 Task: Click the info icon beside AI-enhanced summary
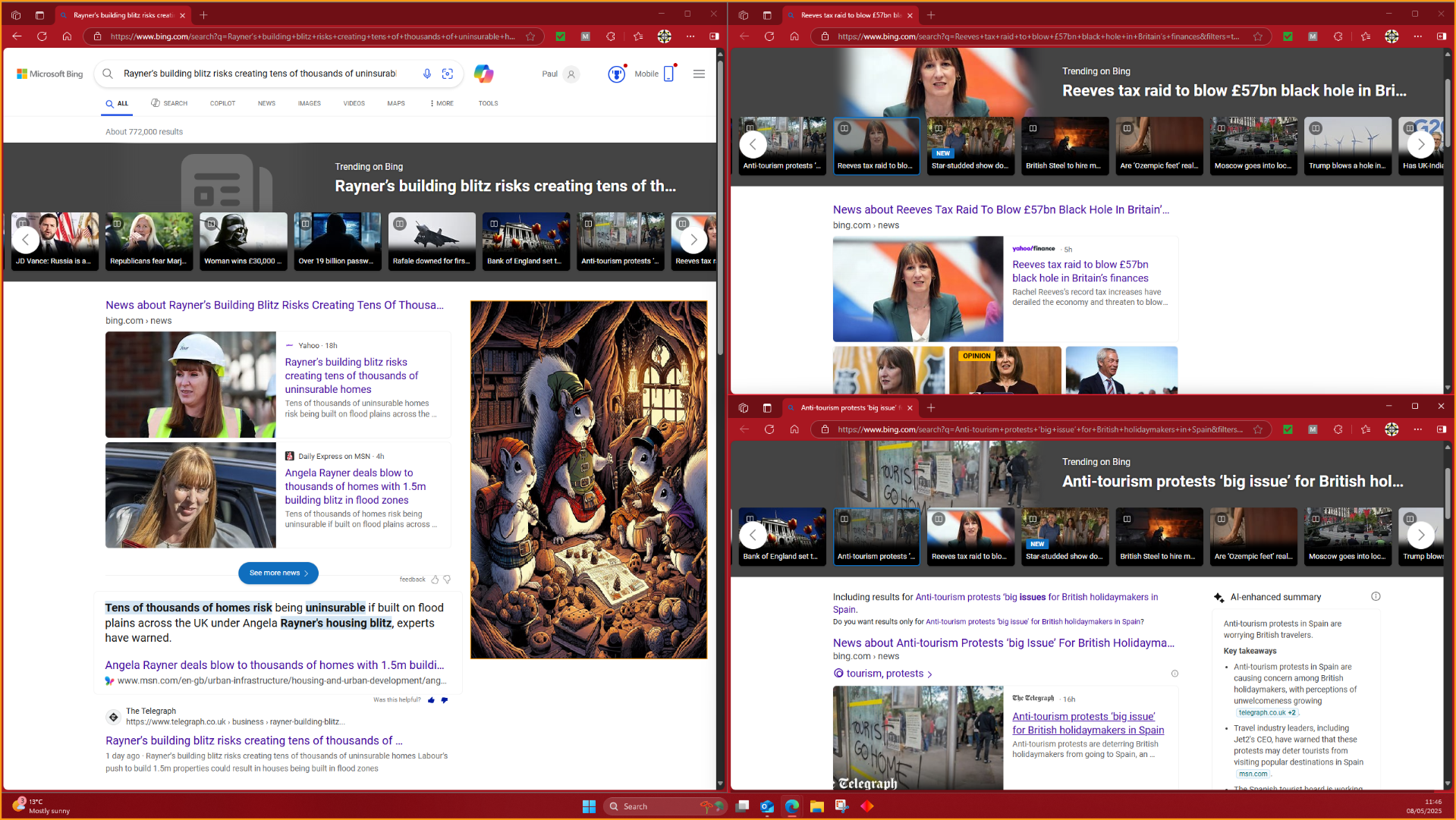1376,597
